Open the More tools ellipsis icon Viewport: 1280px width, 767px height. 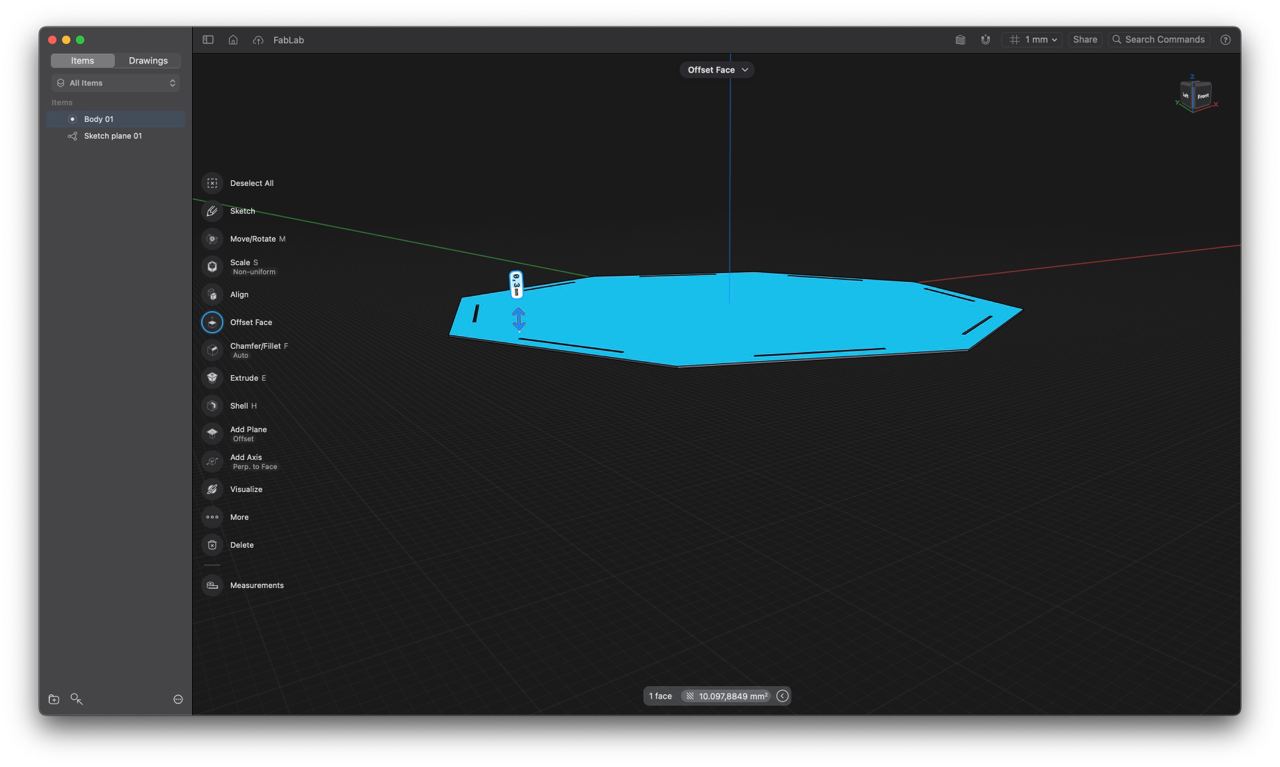click(x=212, y=517)
